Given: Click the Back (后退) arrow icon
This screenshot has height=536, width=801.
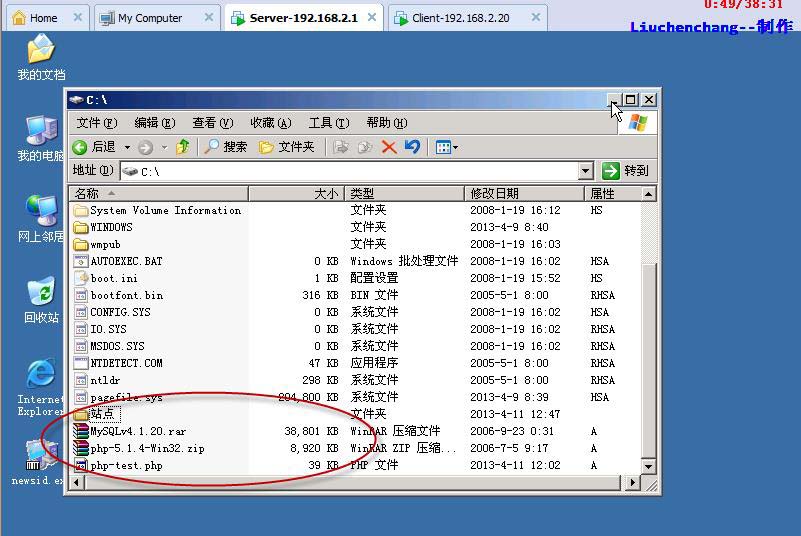Looking at the screenshot, I should click(x=80, y=148).
